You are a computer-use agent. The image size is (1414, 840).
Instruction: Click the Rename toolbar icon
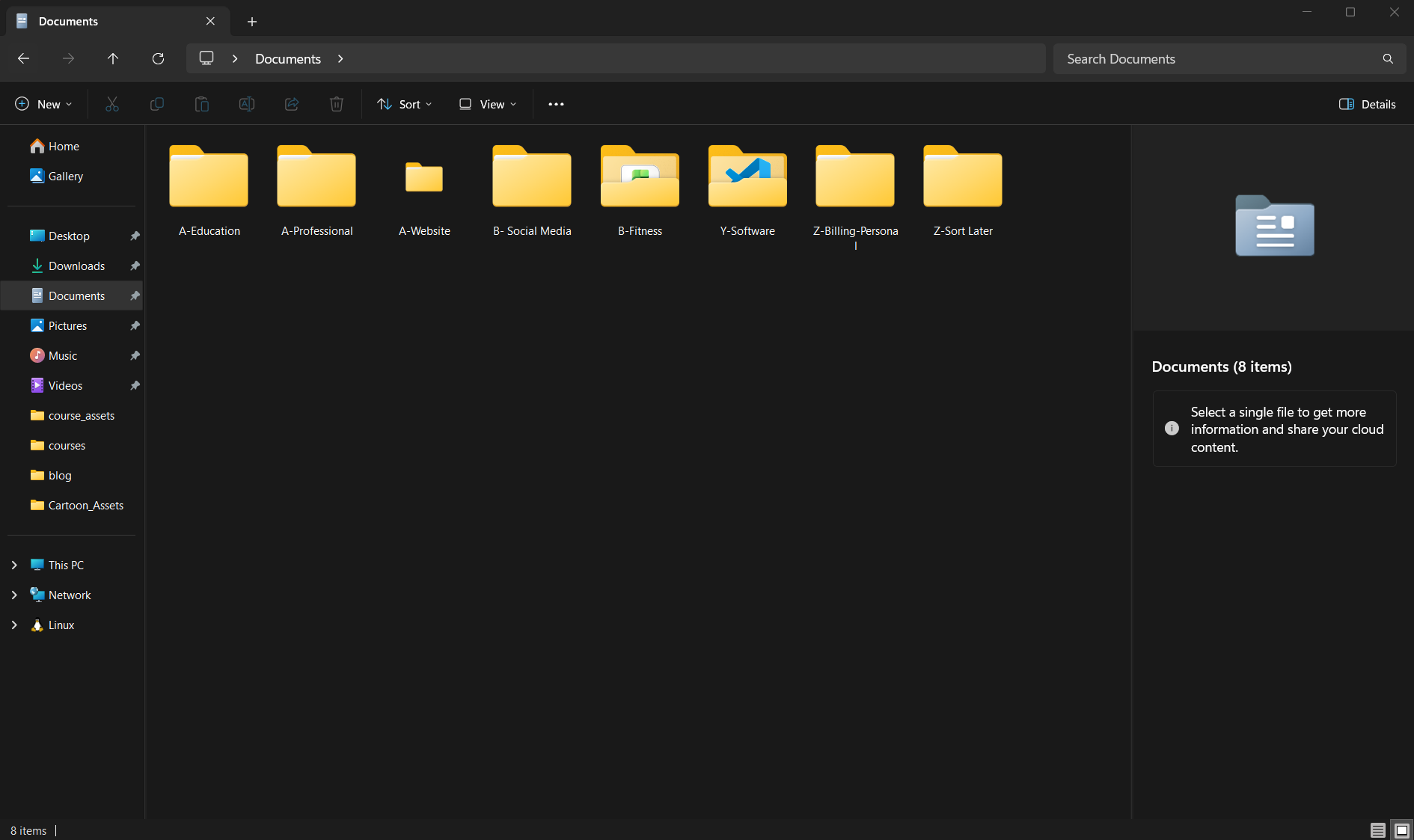[x=247, y=104]
